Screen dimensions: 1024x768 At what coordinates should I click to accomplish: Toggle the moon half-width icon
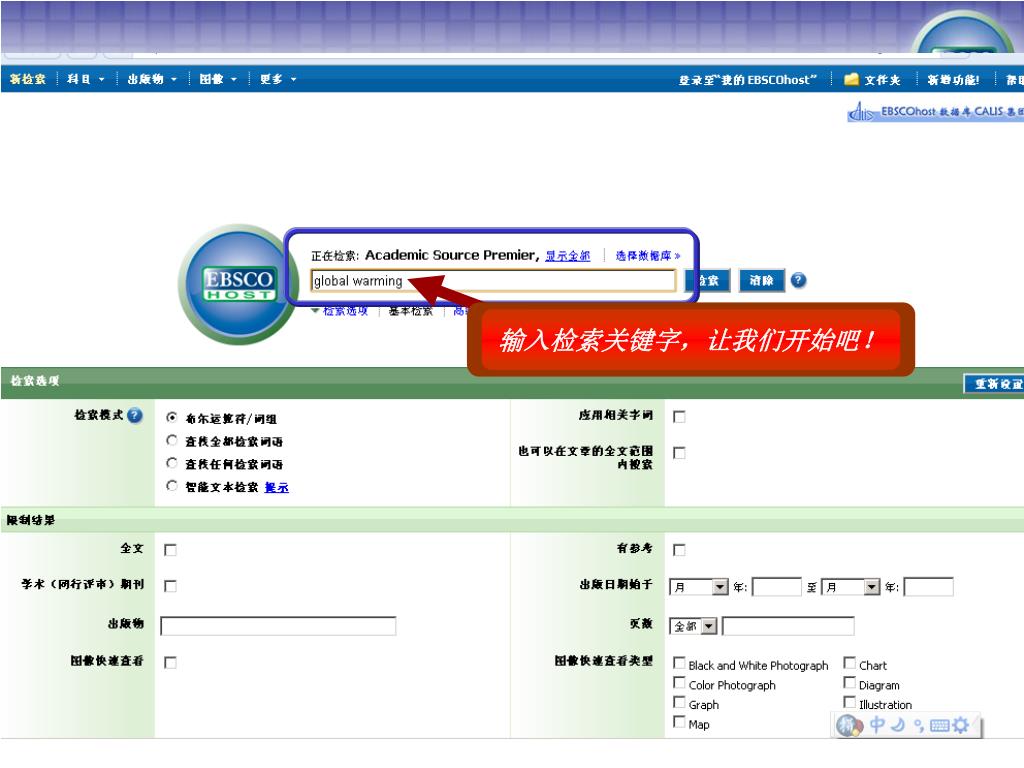[898, 724]
